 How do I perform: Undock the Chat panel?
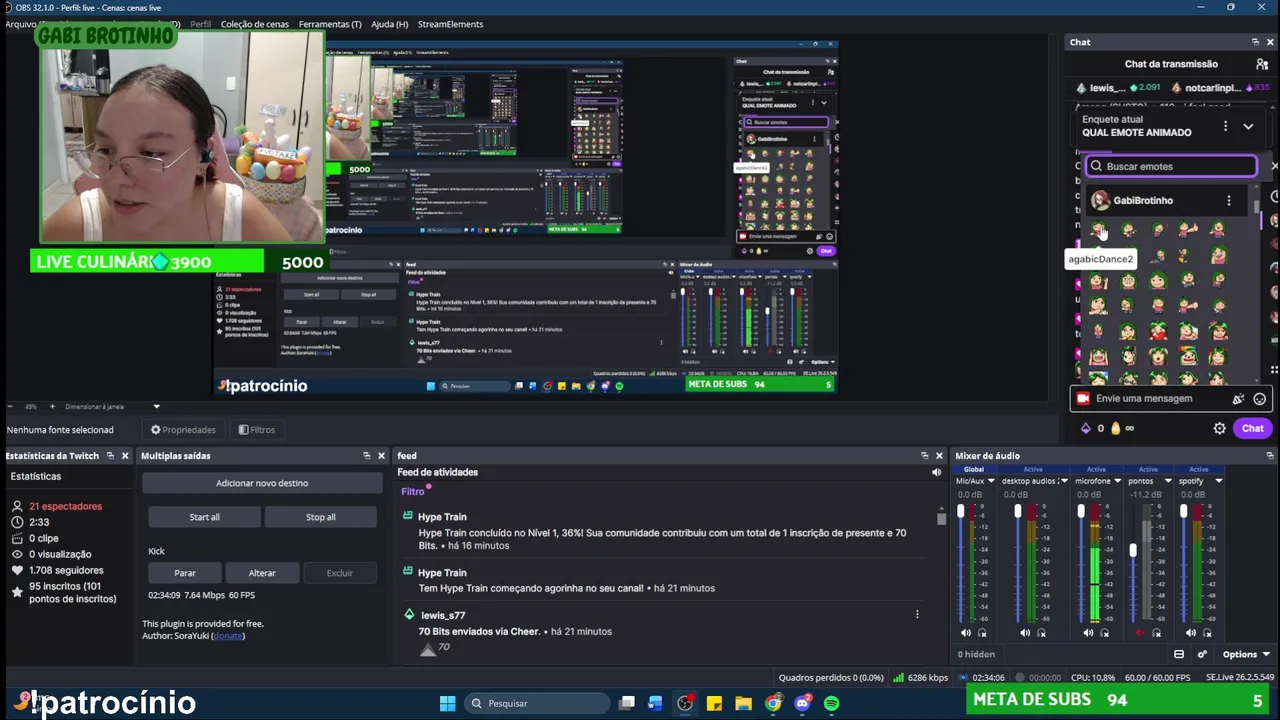[x=1255, y=42]
